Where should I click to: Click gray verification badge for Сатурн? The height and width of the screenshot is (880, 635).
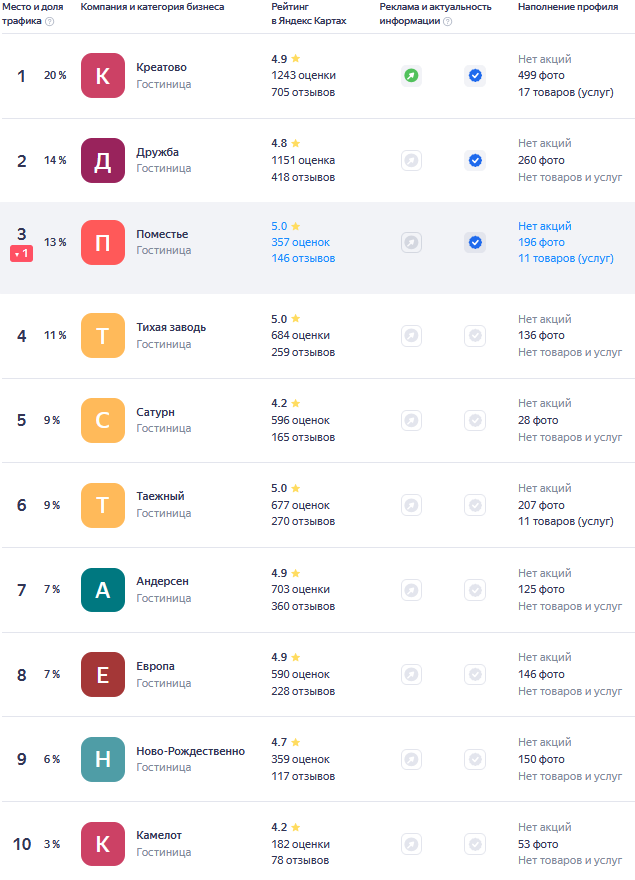[475, 420]
